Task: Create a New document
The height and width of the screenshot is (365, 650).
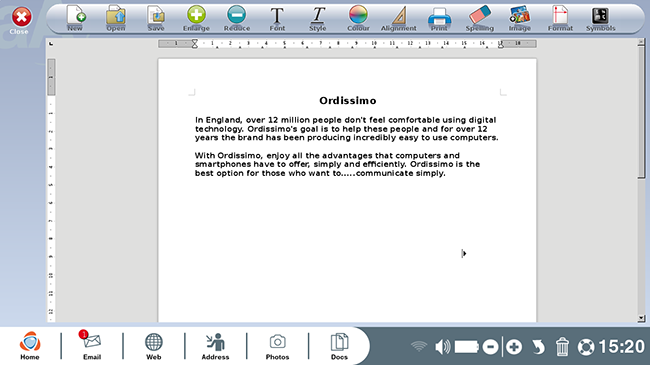Action: (x=75, y=19)
